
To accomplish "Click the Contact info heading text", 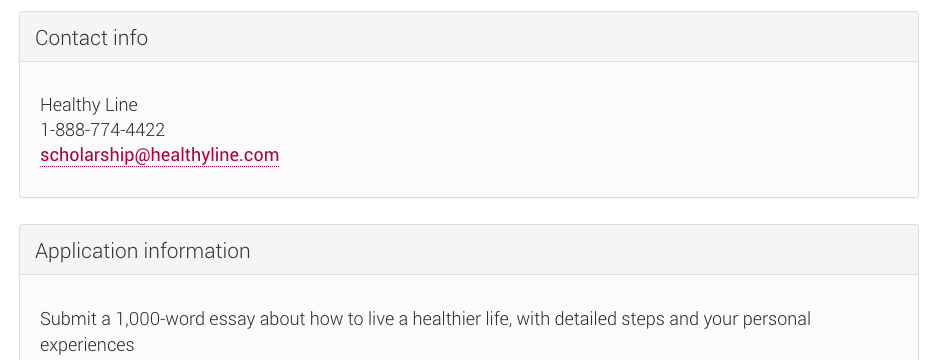I will (x=91, y=38).
